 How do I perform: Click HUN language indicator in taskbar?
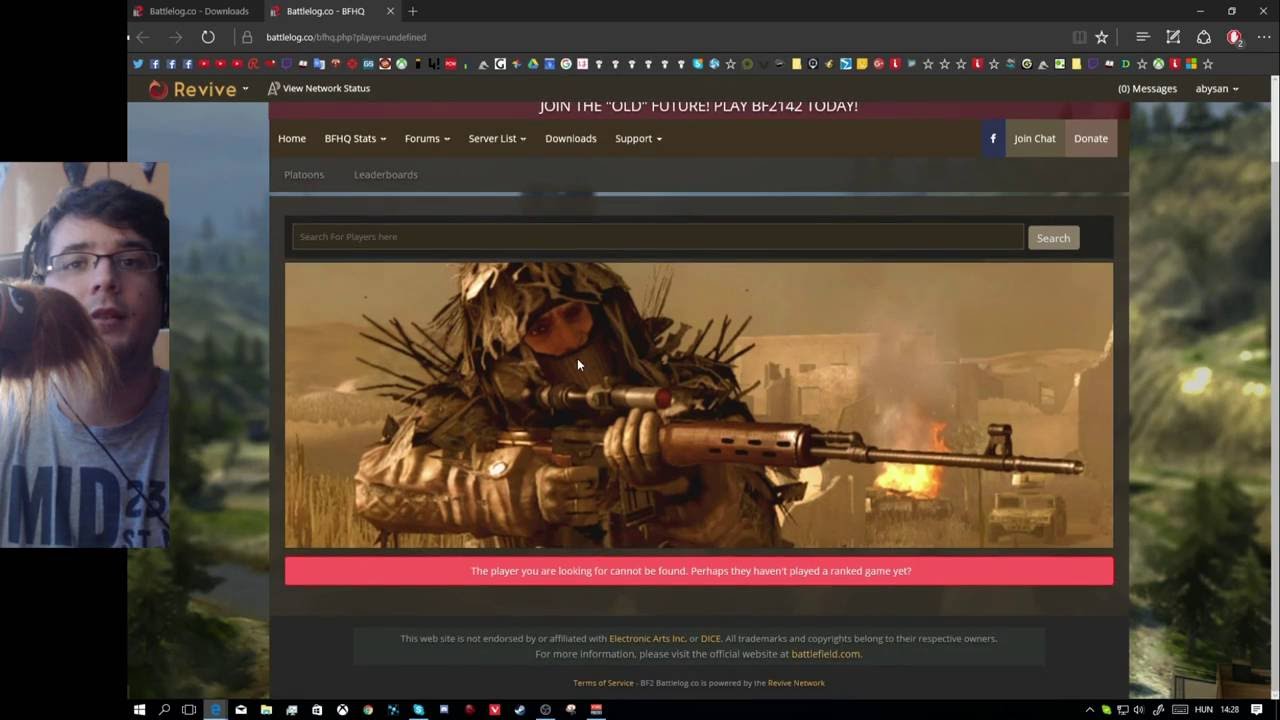[x=1203, y=710]
